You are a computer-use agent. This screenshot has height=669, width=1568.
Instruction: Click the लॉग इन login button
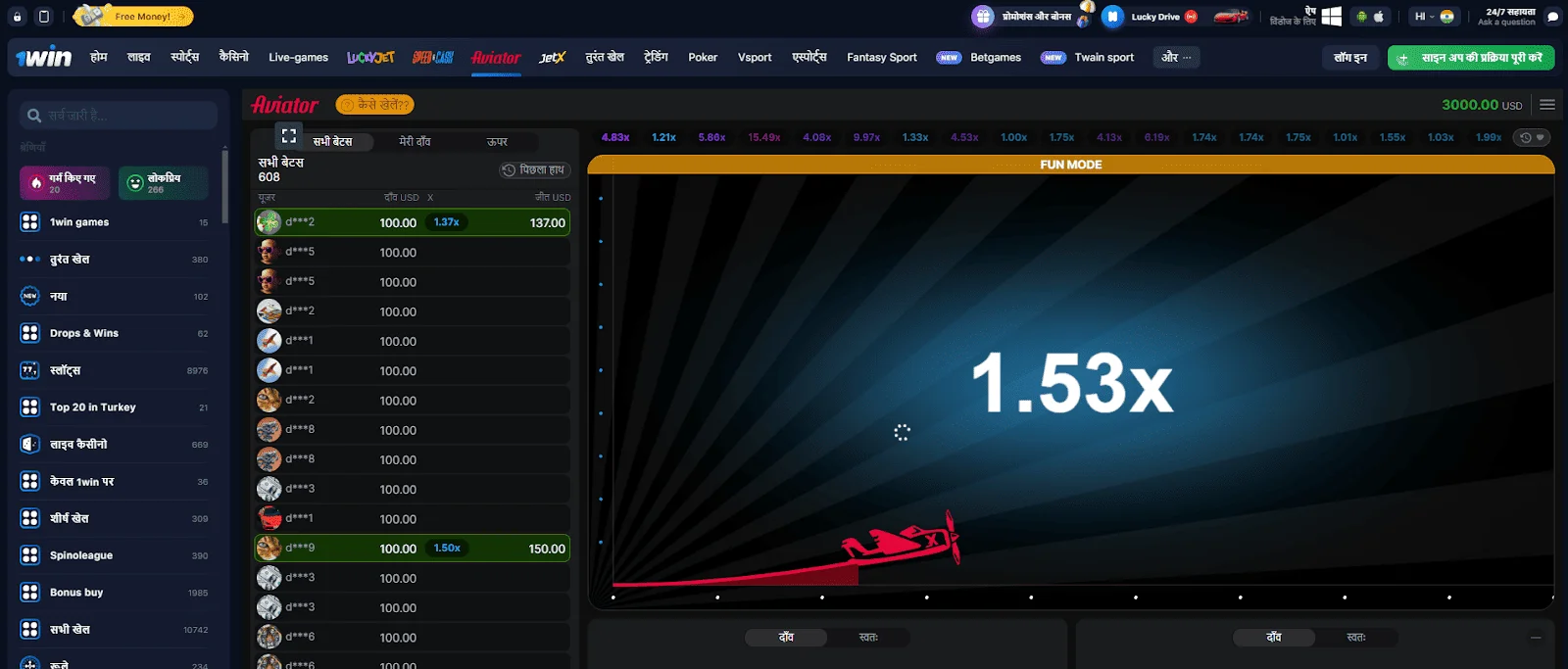1349,58
